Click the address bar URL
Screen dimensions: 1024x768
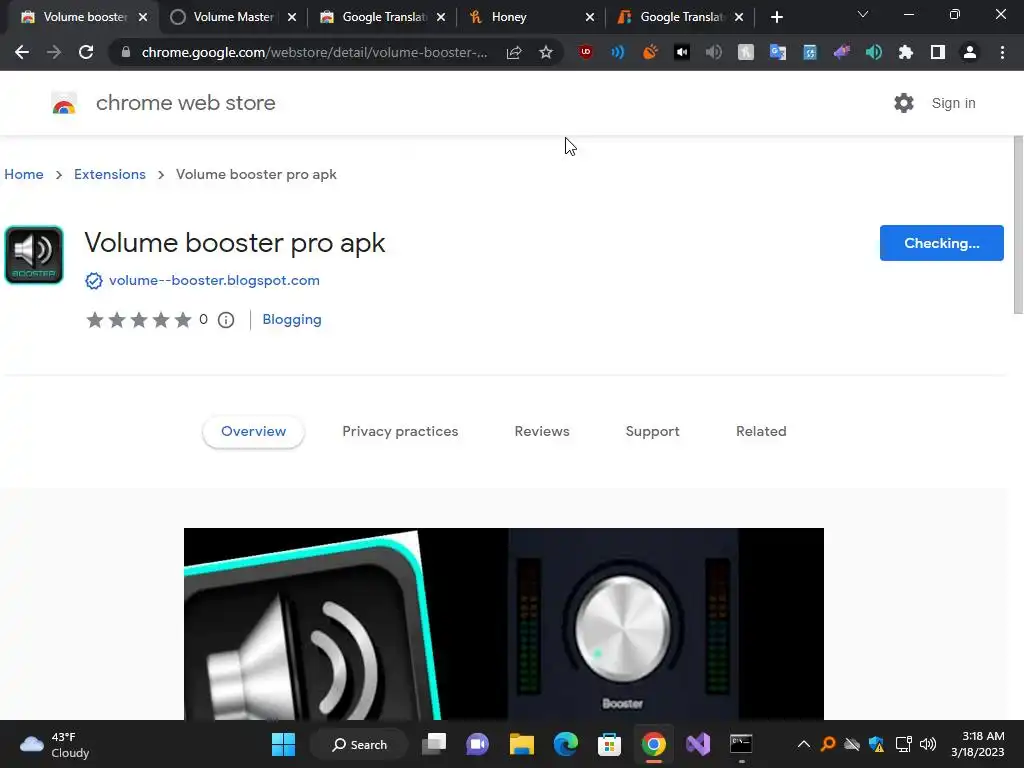(314, 52)
